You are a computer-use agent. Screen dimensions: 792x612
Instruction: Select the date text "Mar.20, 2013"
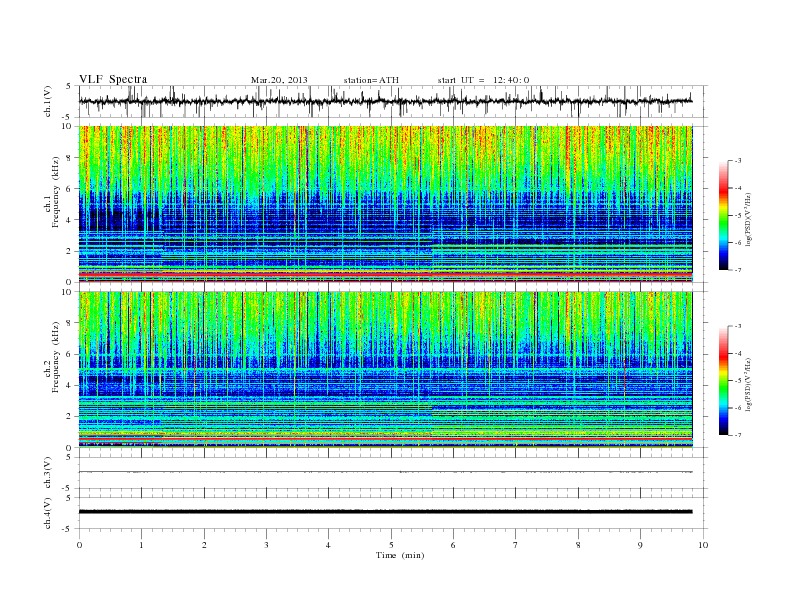point(279,80)
